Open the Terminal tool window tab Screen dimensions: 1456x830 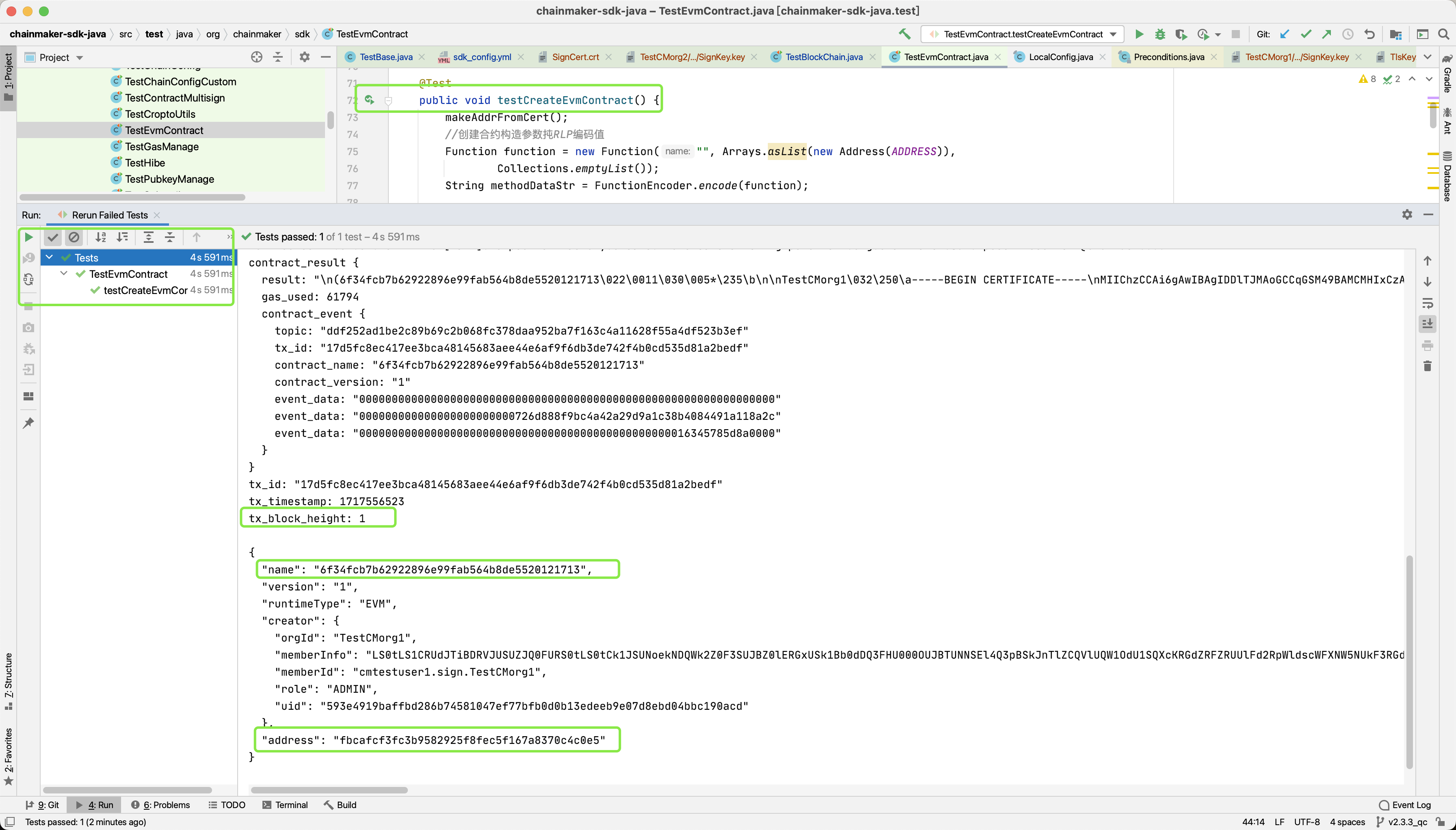pos(285,804)
